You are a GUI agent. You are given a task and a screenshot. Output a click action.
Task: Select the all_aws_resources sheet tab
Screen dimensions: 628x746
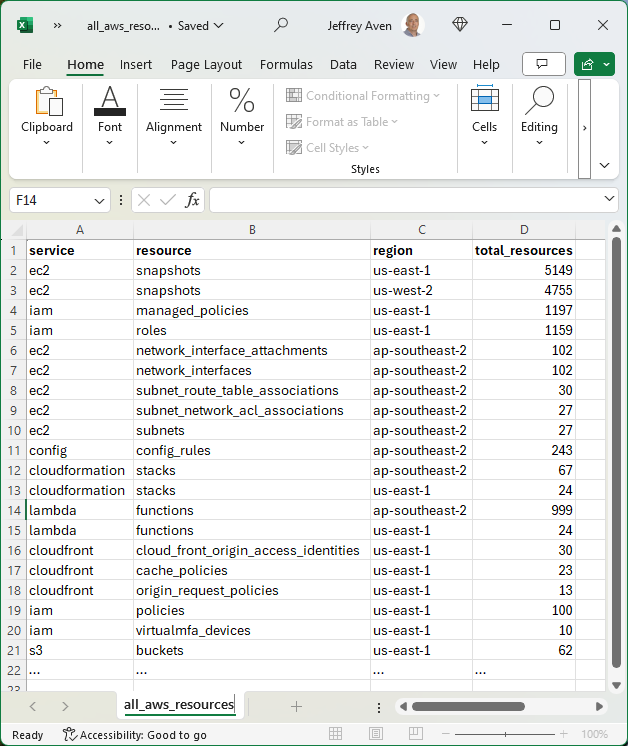[x=179, y=705]
